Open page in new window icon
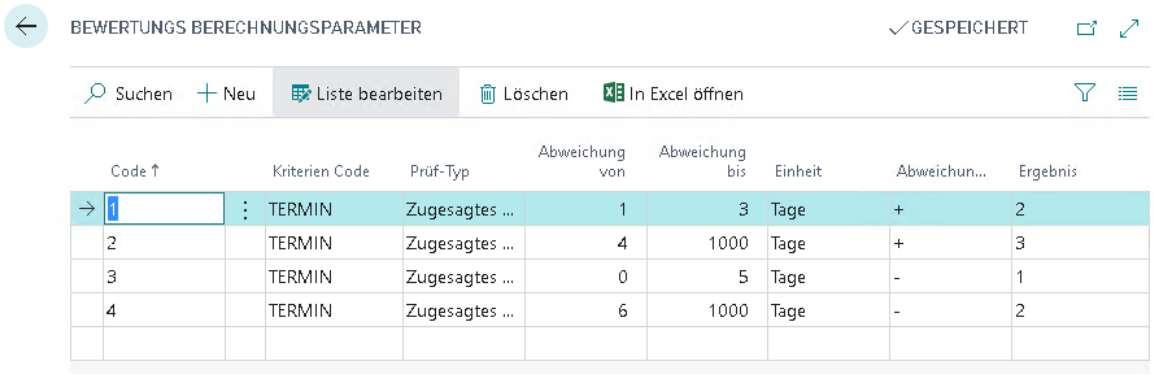1154x379 pixels. click(1086, 29)
